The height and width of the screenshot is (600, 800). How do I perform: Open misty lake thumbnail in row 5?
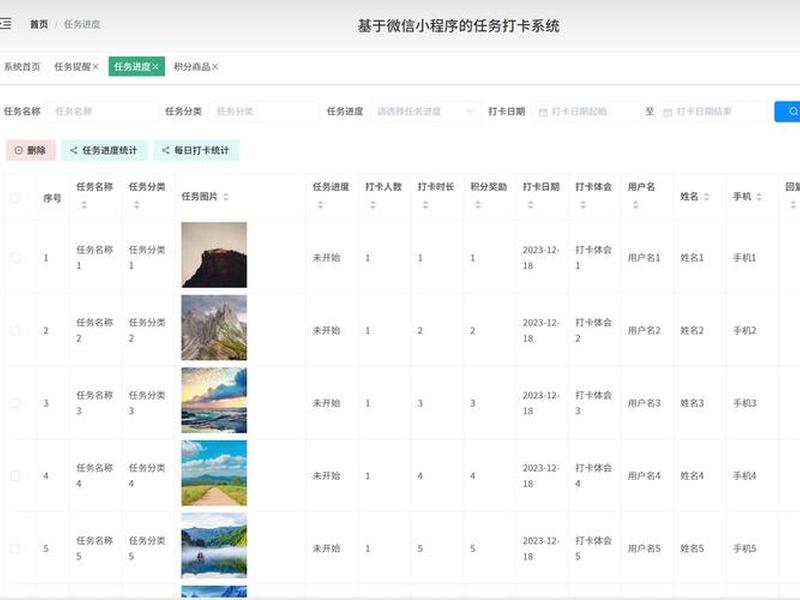[x=214, y=545]
